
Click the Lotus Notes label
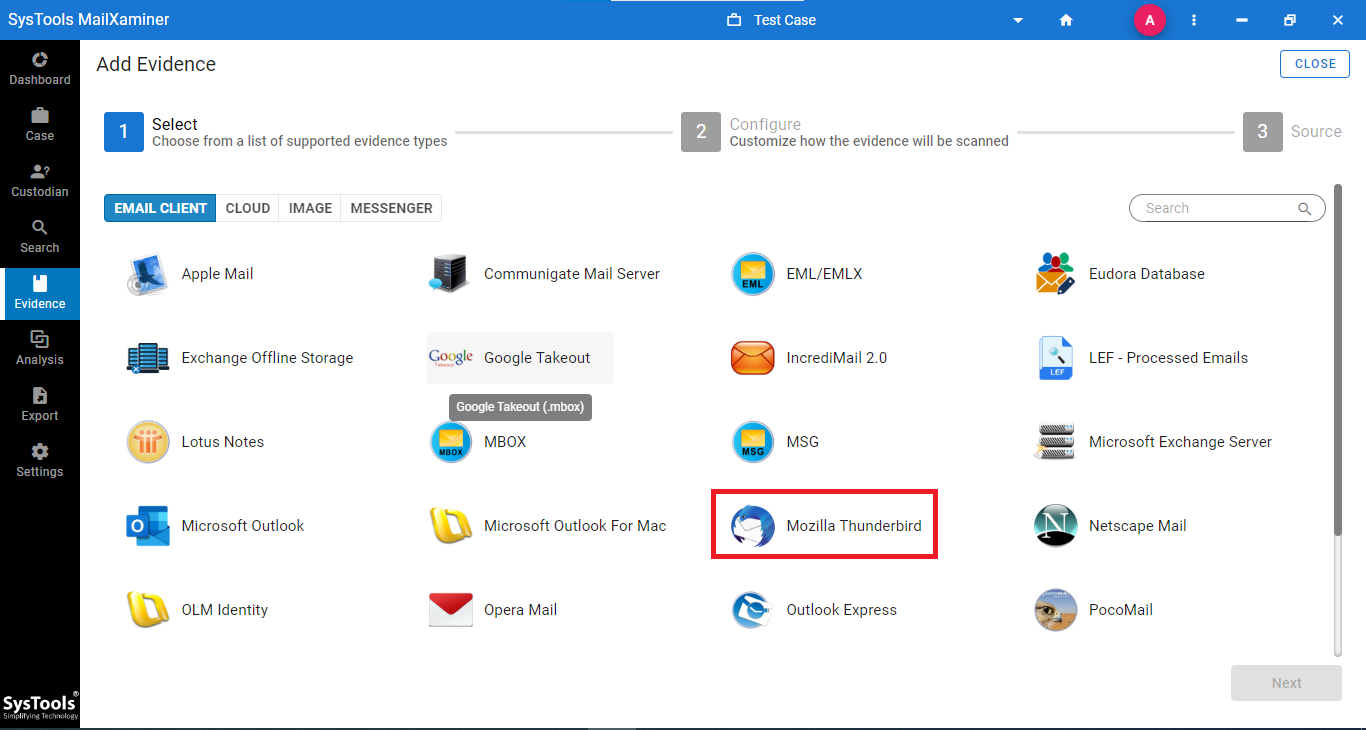coord(223,442)
